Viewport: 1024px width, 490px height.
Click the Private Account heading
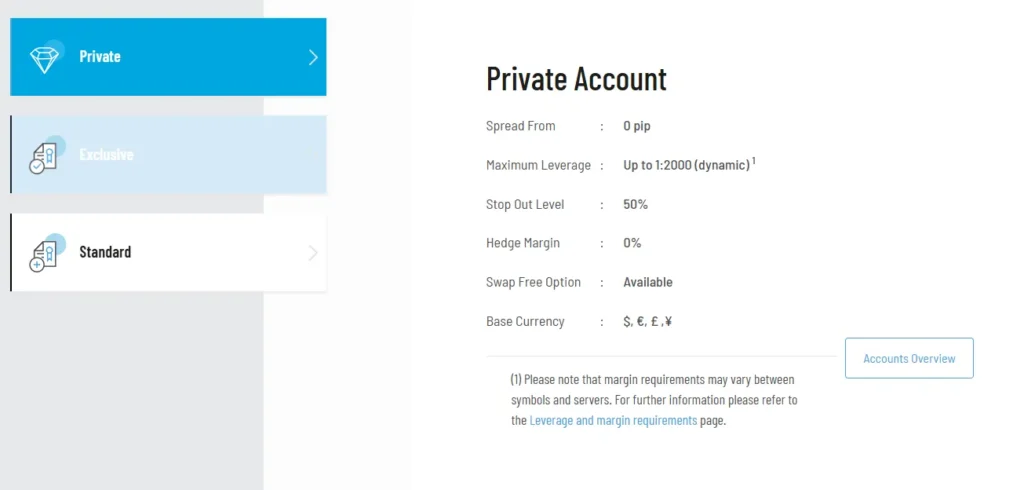[576, 79]
